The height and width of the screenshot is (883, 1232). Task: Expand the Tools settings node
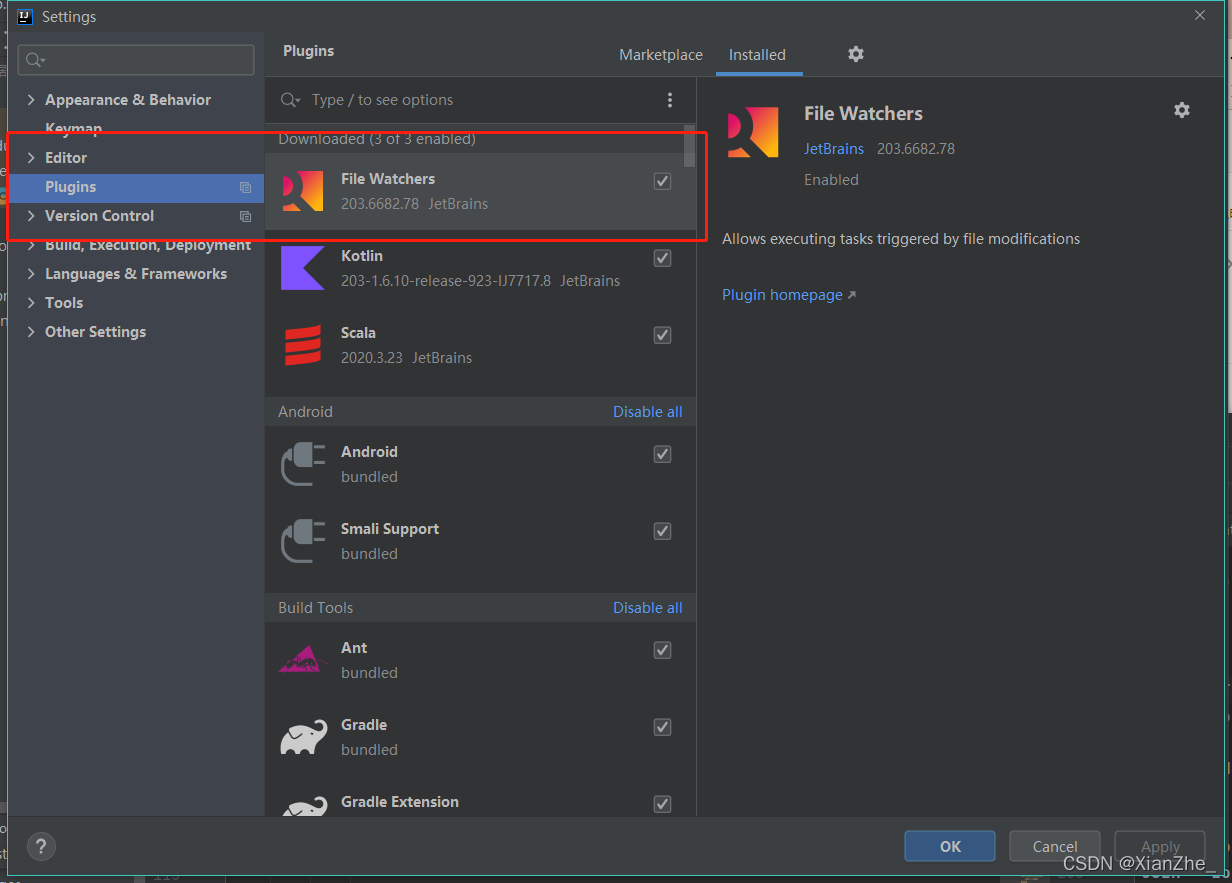(x=31, y=303)
